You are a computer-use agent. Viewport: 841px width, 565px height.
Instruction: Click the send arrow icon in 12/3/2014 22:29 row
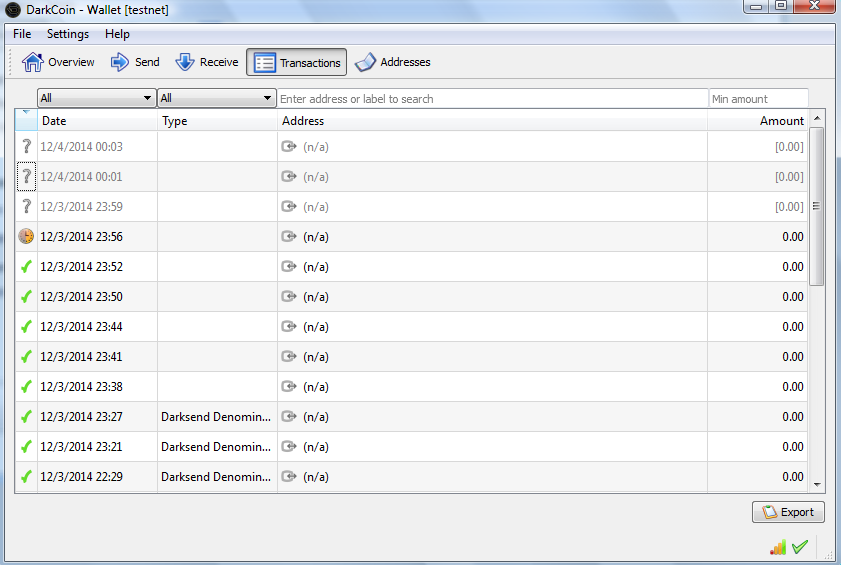(x=289, y=476)
